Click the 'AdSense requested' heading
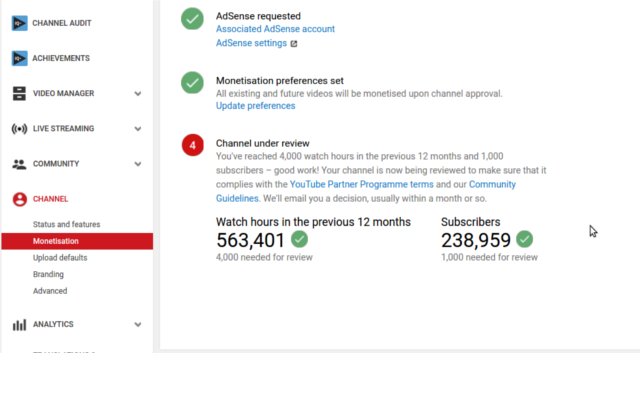 [x=258, y=16]
